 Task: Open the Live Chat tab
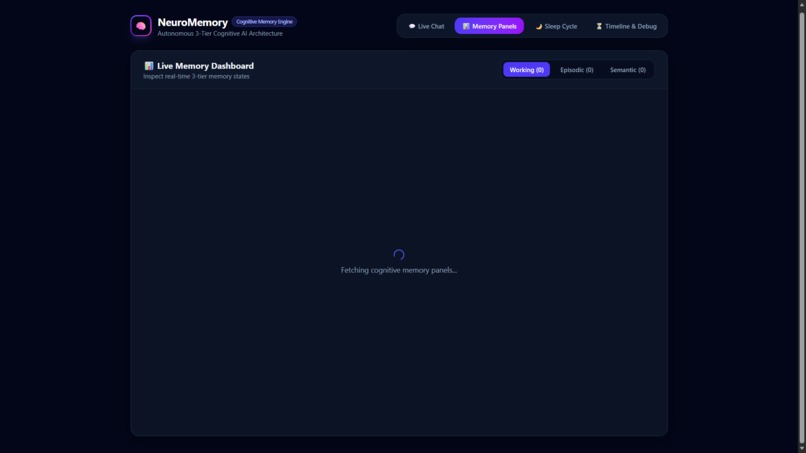click(x=426, y=26)
